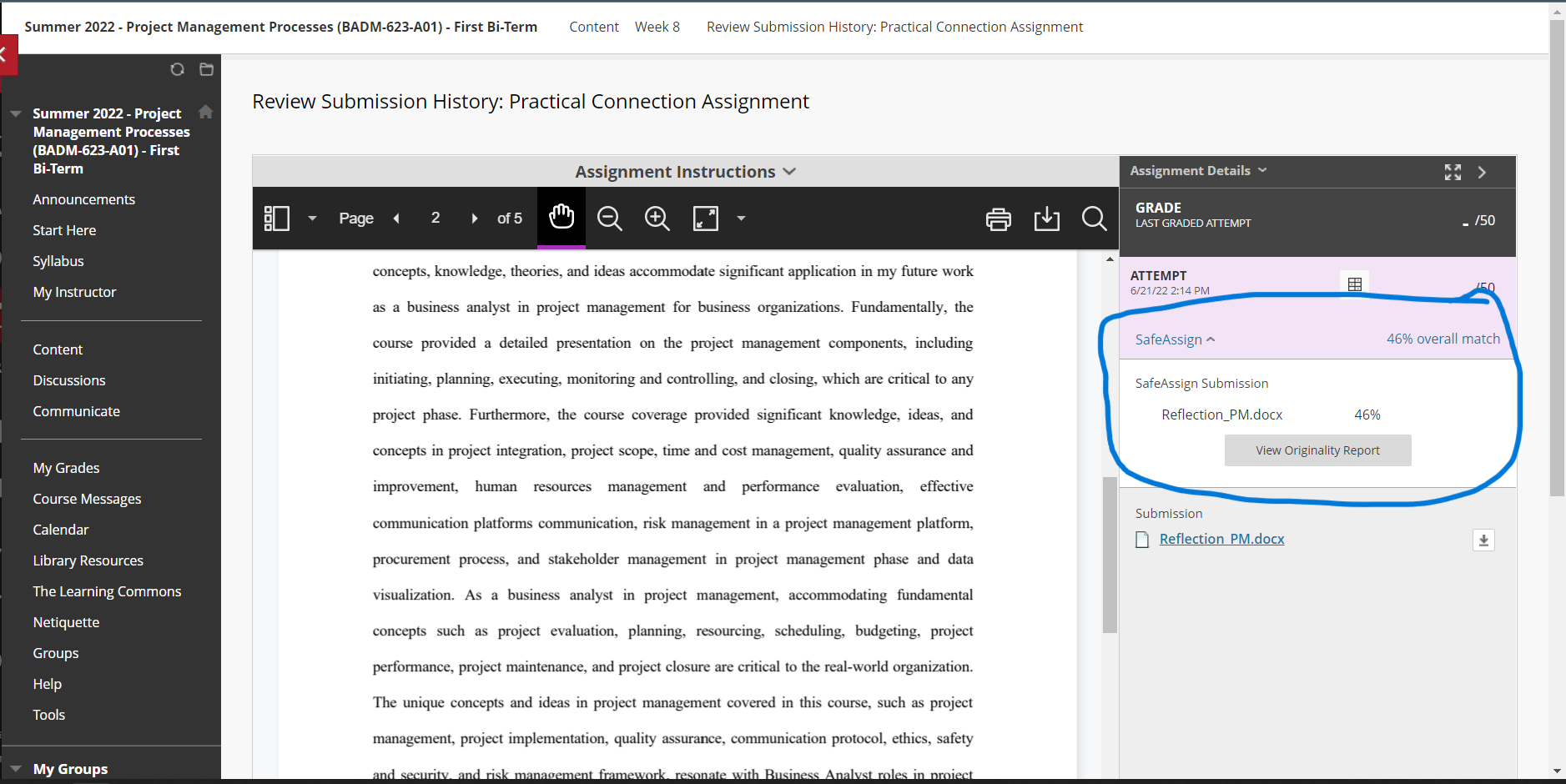Open the Calendar menu item
The height and width of the screenshot is (784, 1566).
(x=60, y=530)
